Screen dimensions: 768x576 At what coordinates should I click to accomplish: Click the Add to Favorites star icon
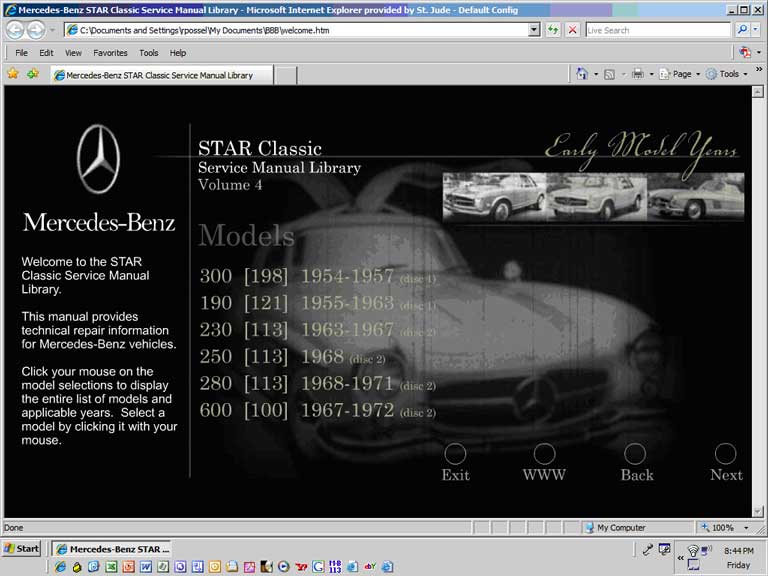pyautogui.click(x=33, y=74)
